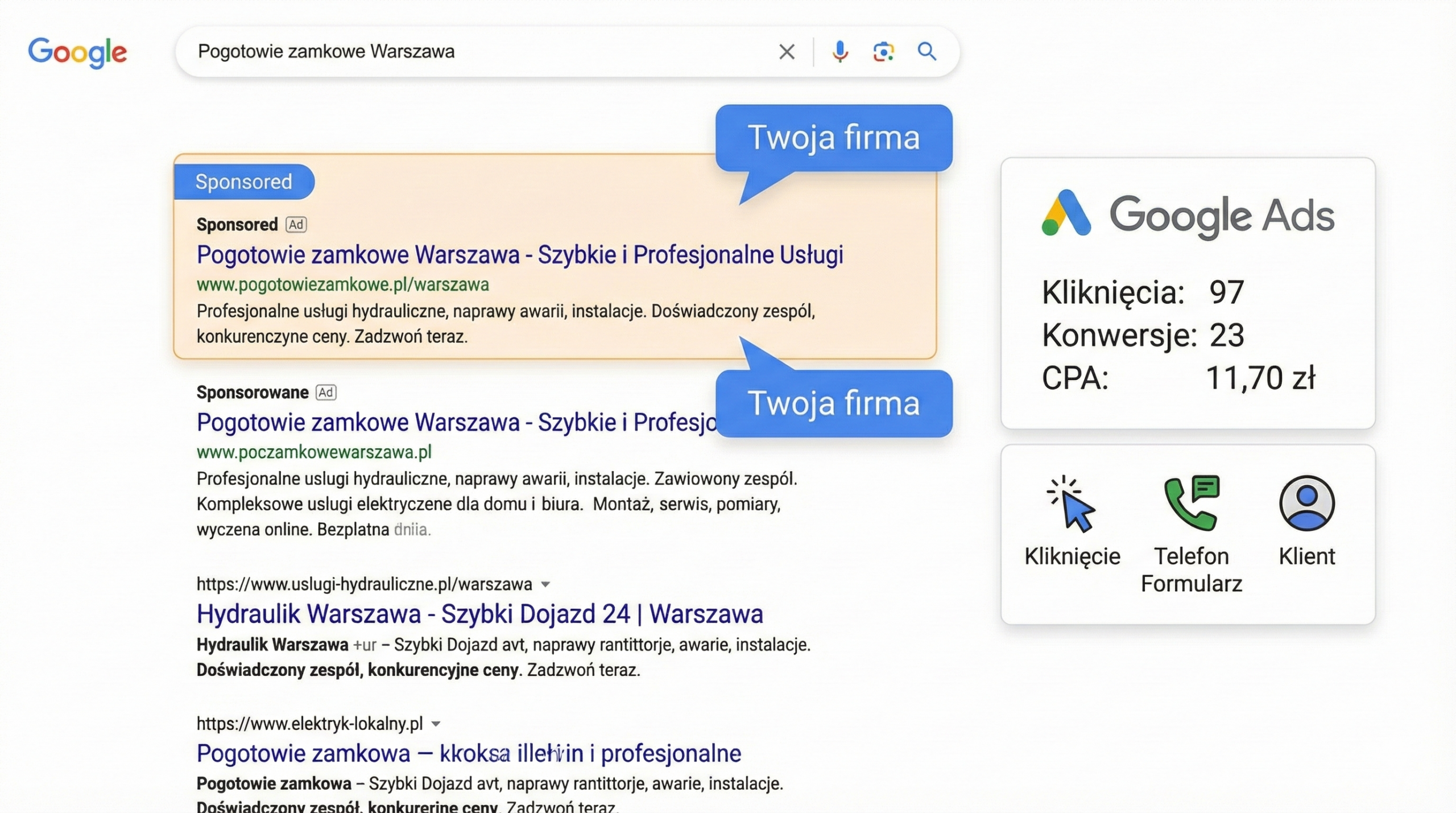Viewport: 1456px width, 813px height.
Task: Click the www.poczamkowewarszawa.pl URL
Action: pyautogui.click(x=313, y=451)
